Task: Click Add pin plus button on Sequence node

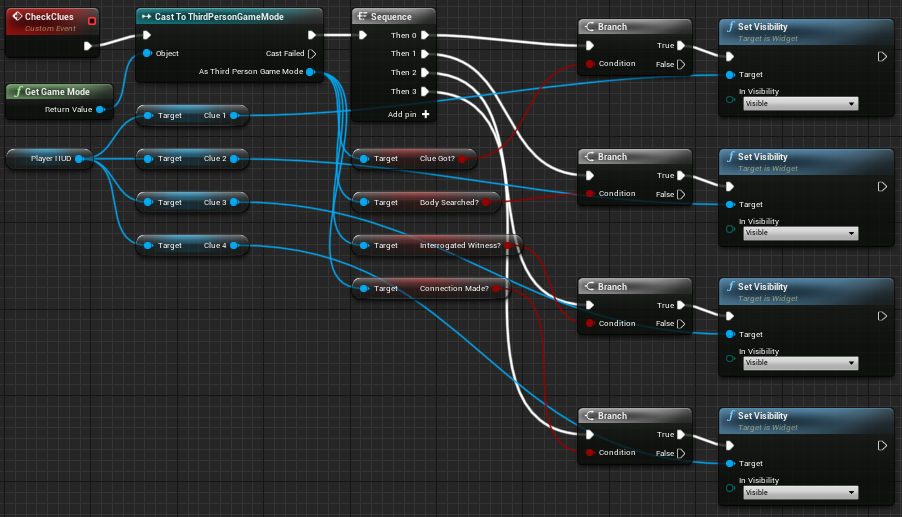Action: point(426,114)
